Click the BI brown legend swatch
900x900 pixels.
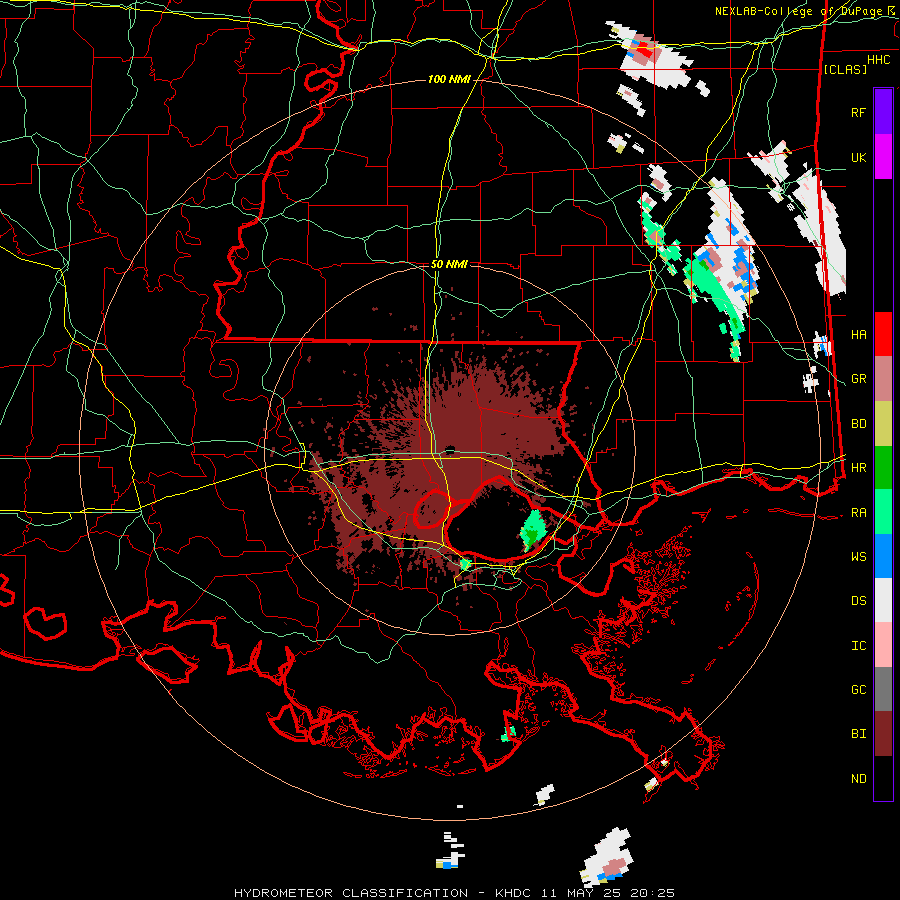point(883,734)
